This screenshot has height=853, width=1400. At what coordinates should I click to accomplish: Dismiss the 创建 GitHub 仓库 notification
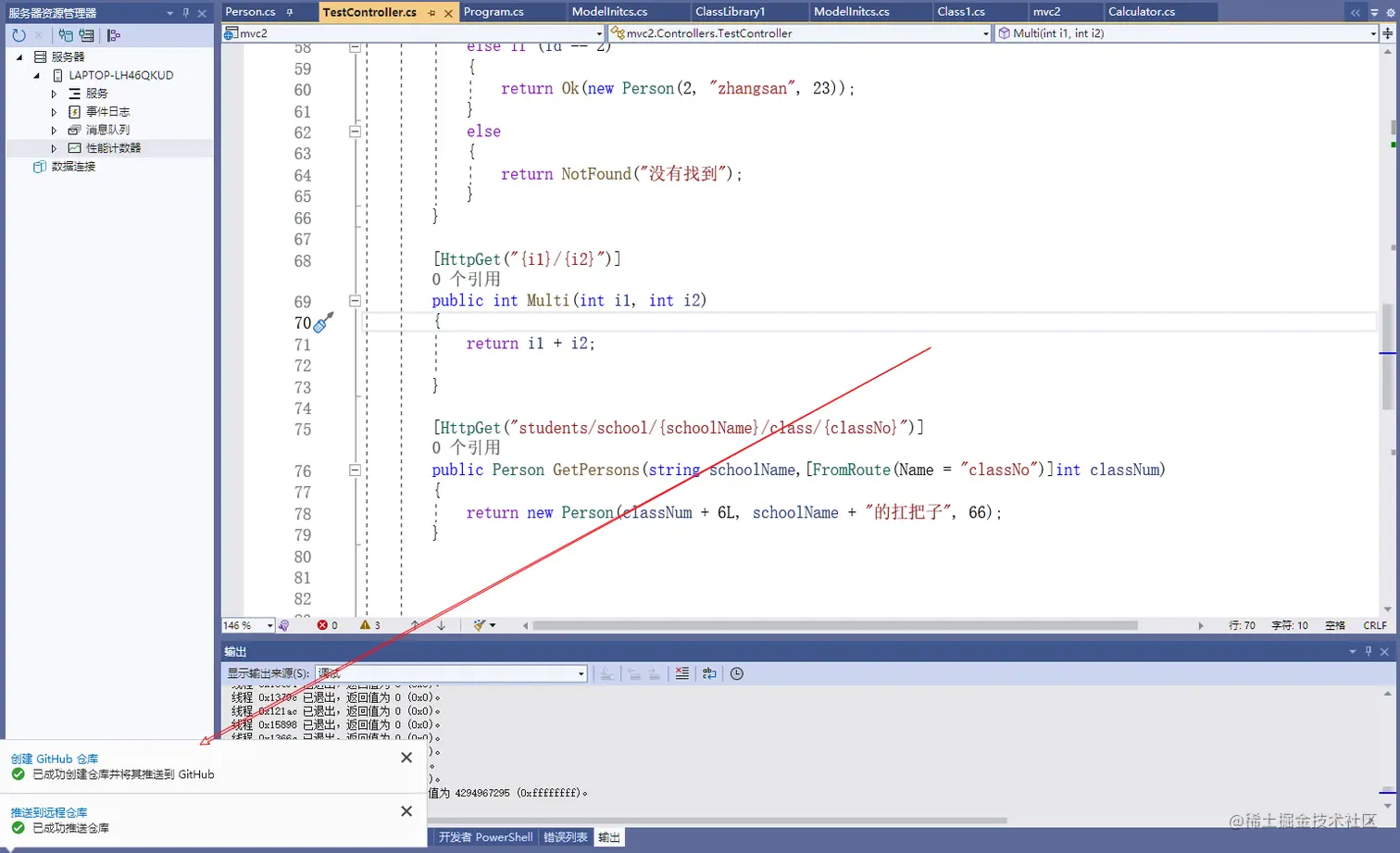pyautogui.click(x=406, y=758)
